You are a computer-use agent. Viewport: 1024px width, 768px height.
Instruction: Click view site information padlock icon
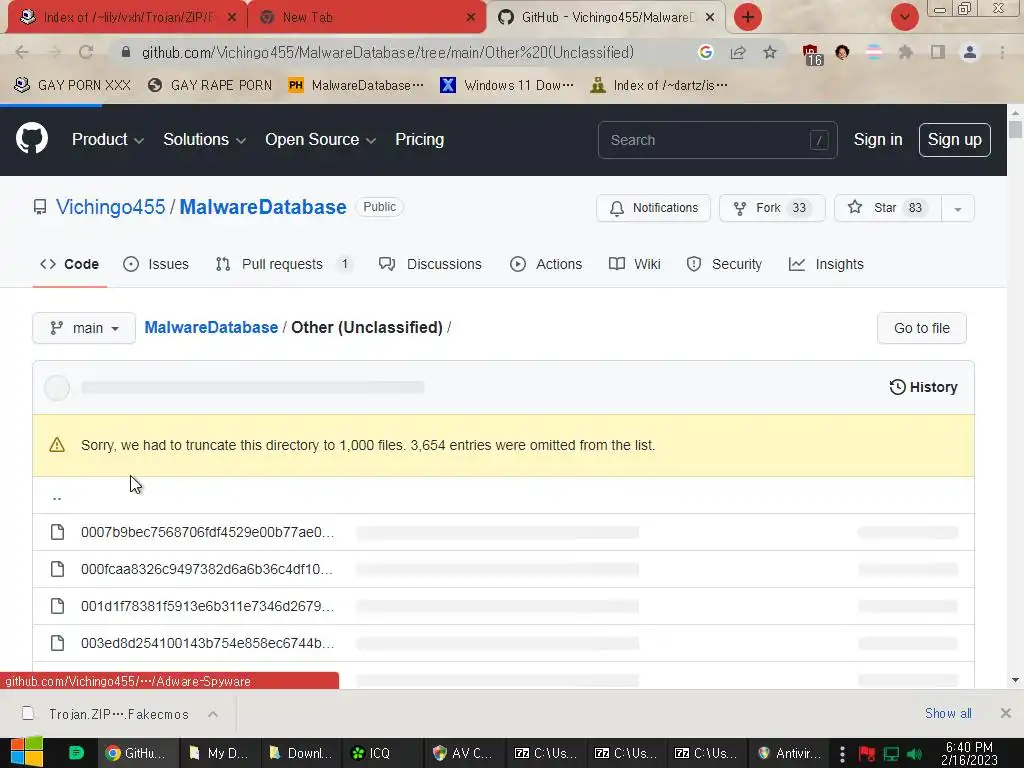(x=126, y=52)
